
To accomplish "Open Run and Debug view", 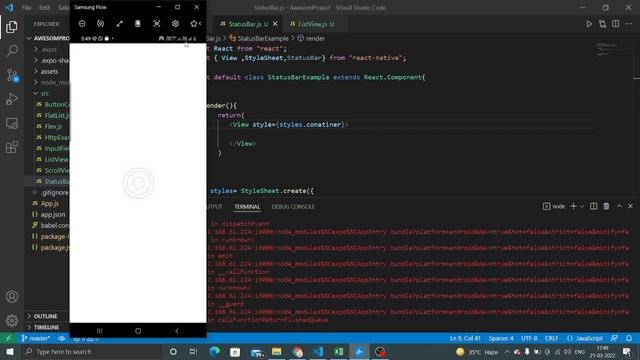I will [x=12, y=99].
